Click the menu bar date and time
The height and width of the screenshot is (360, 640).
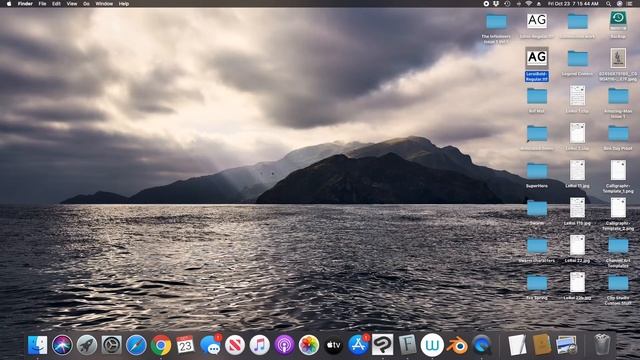click(x=573, y=4)
